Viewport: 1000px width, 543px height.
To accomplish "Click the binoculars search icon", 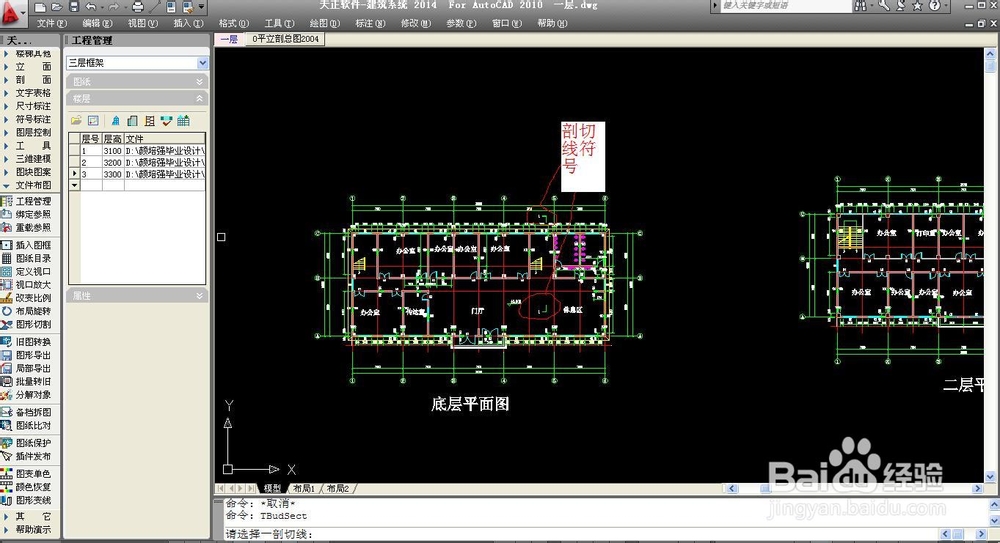I will [861, 6].
